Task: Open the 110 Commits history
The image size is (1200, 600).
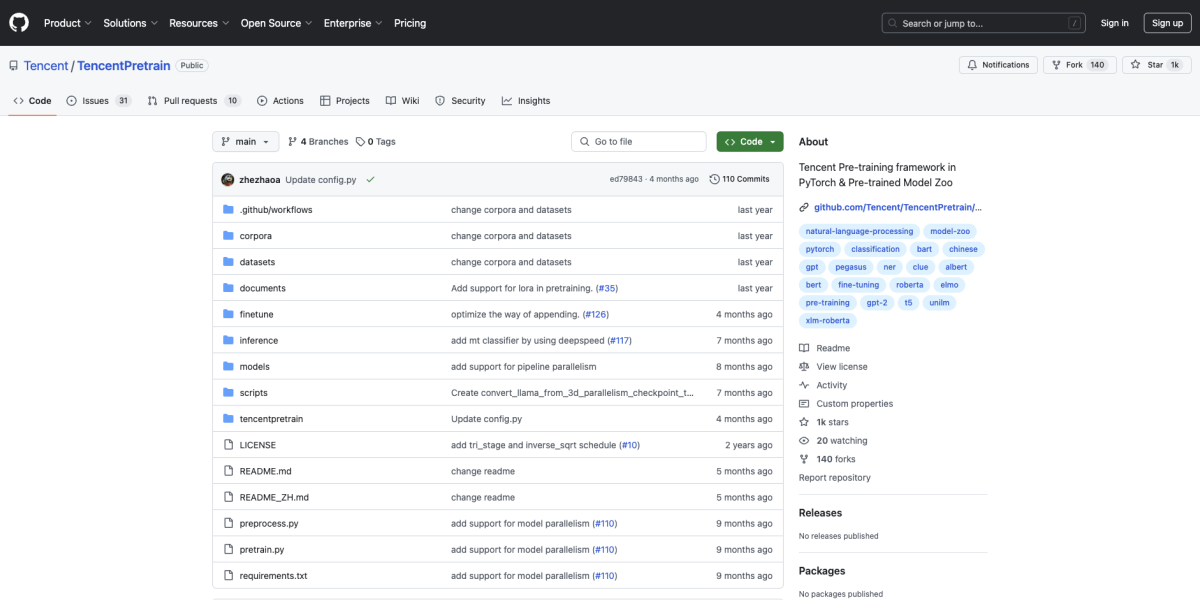Action: 739,179
